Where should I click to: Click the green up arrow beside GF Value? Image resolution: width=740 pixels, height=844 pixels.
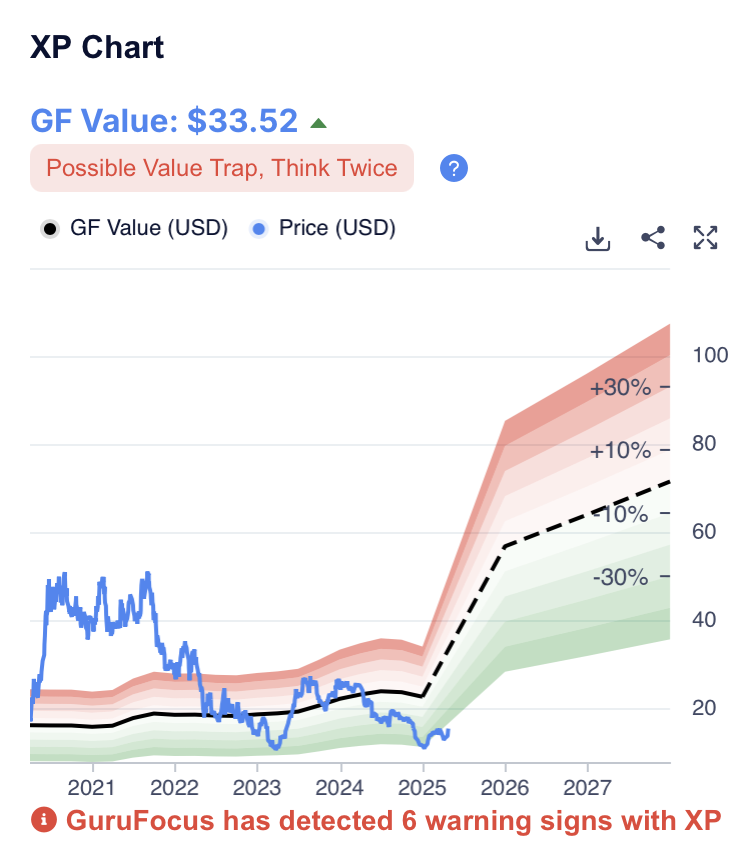click(x=318, y=123)
